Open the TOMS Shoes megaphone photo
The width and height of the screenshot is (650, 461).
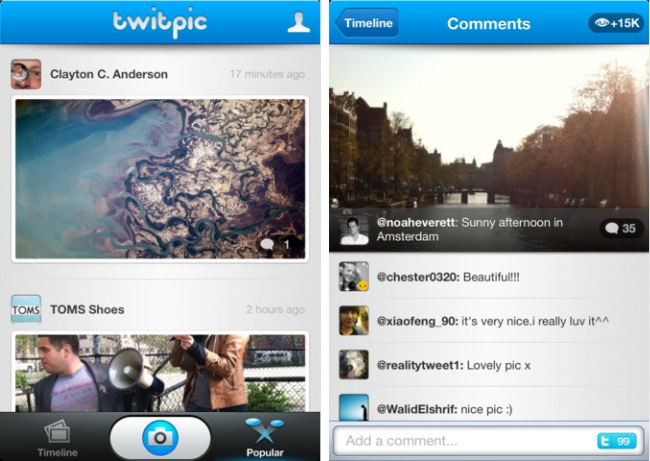[x=160, y=373]
